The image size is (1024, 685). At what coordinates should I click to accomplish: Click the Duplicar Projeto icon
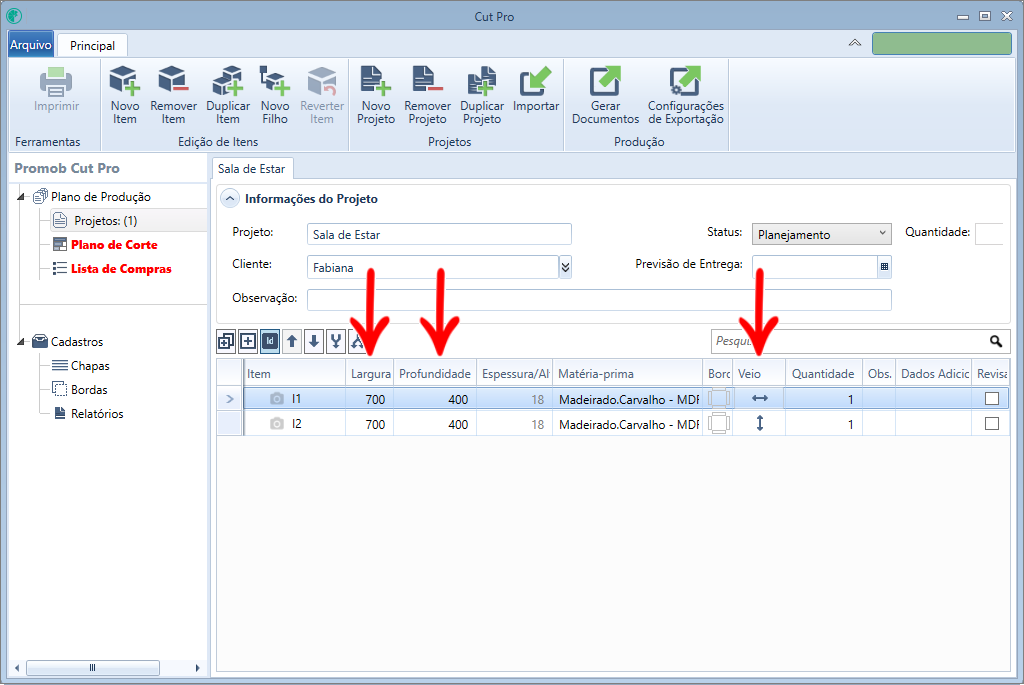(x=482, y=81)
